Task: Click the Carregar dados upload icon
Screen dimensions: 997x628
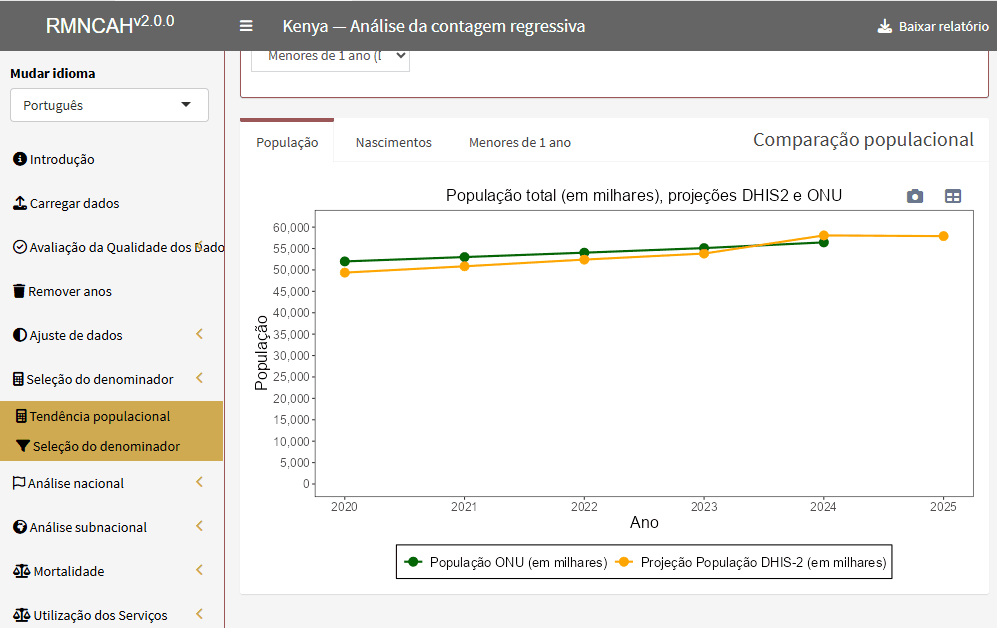Action: pyautogui.click(x=20, y=203)
